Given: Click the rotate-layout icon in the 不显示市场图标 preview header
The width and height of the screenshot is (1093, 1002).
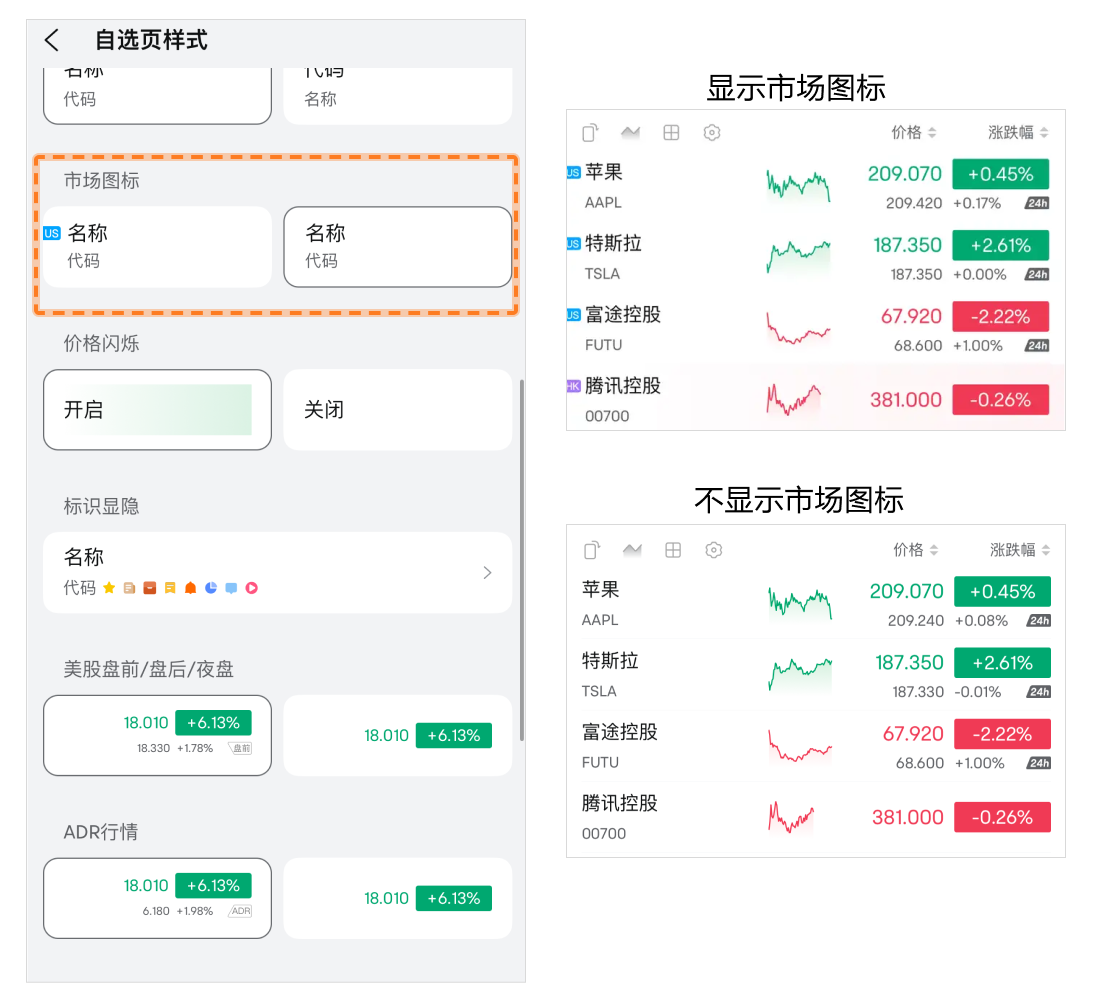Looking at the screenshot, I should pos(592,550).
